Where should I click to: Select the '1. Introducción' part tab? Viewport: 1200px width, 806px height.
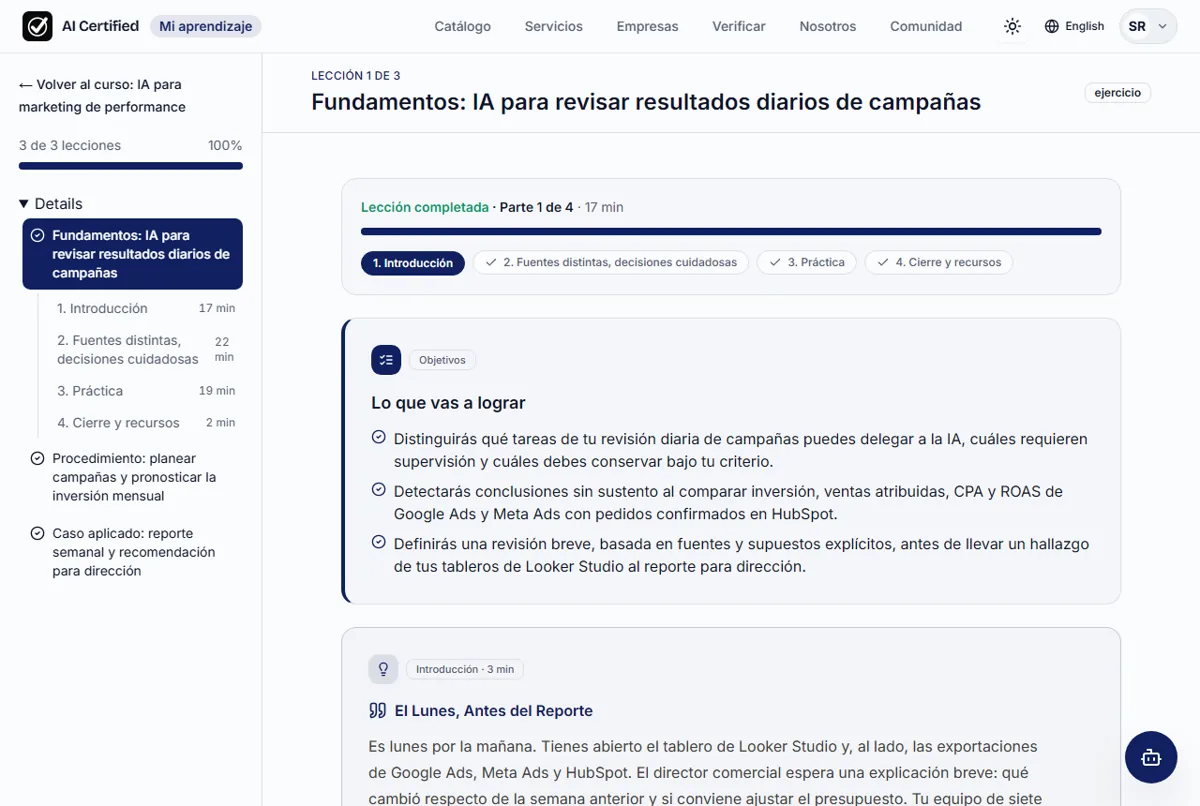click(x=413, y=263)
